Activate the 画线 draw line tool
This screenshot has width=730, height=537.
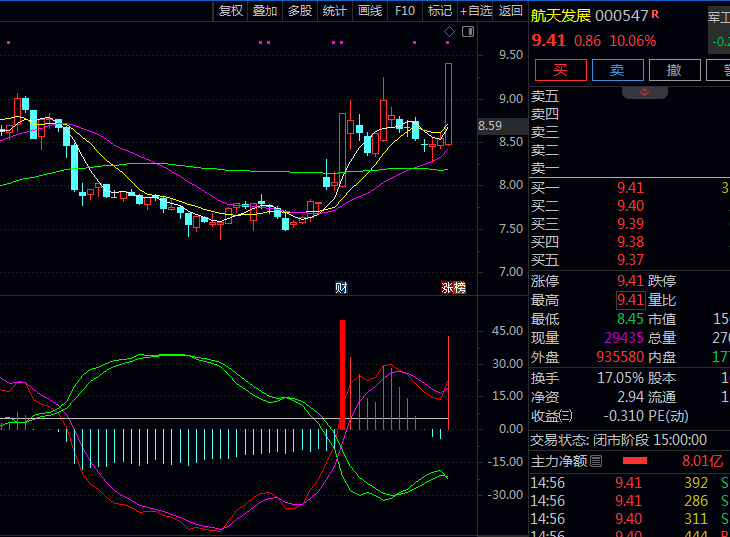point(370,11)
